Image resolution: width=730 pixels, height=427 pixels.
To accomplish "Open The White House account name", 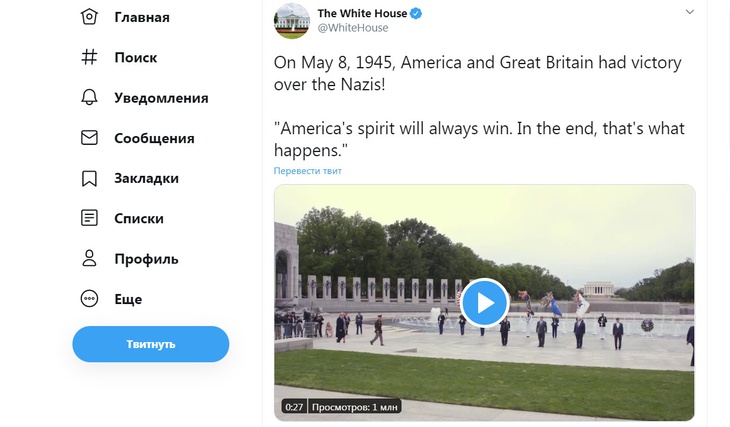I will coord(362,13).
